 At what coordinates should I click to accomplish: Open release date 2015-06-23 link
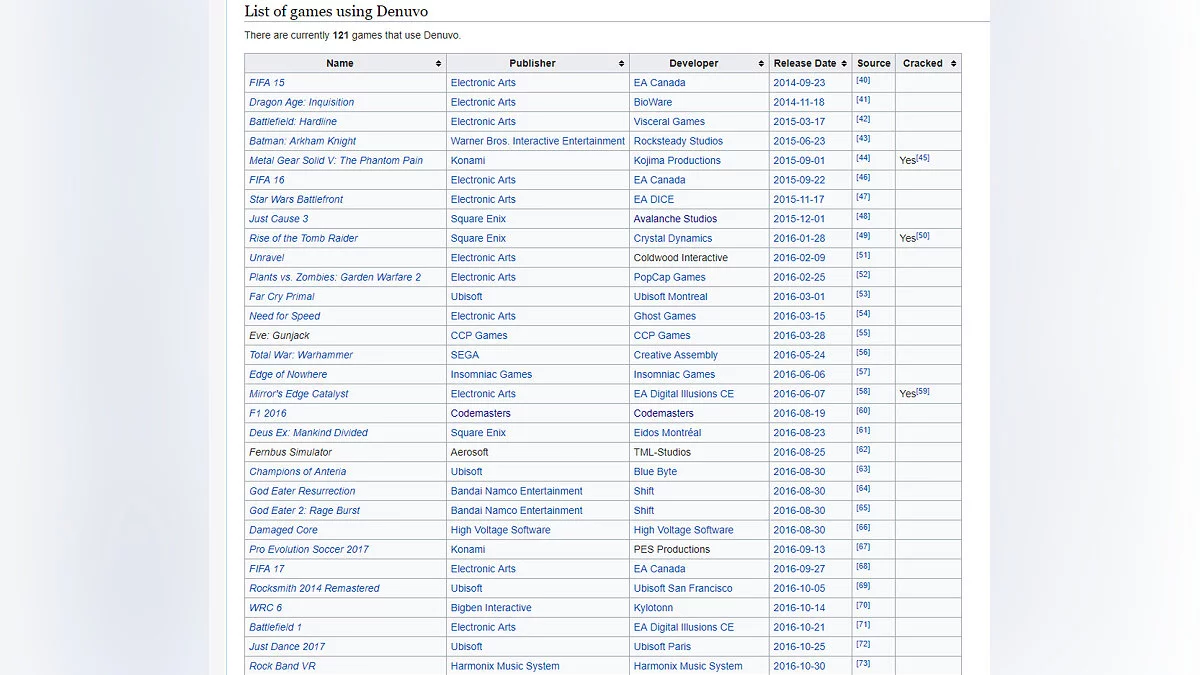tap(799, 141)
